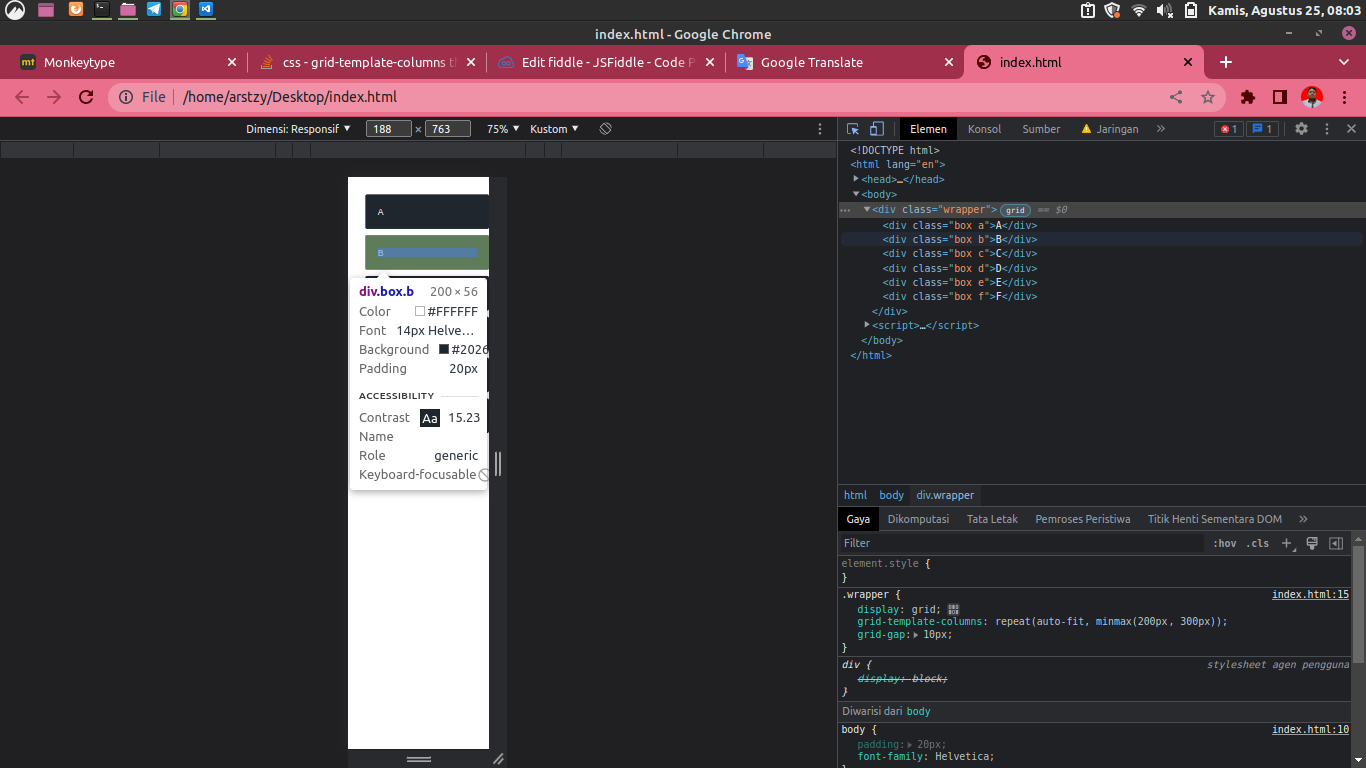This screenshot has width=1366, height=768.
Task: Expand the head element node
Action: (856, 179)
